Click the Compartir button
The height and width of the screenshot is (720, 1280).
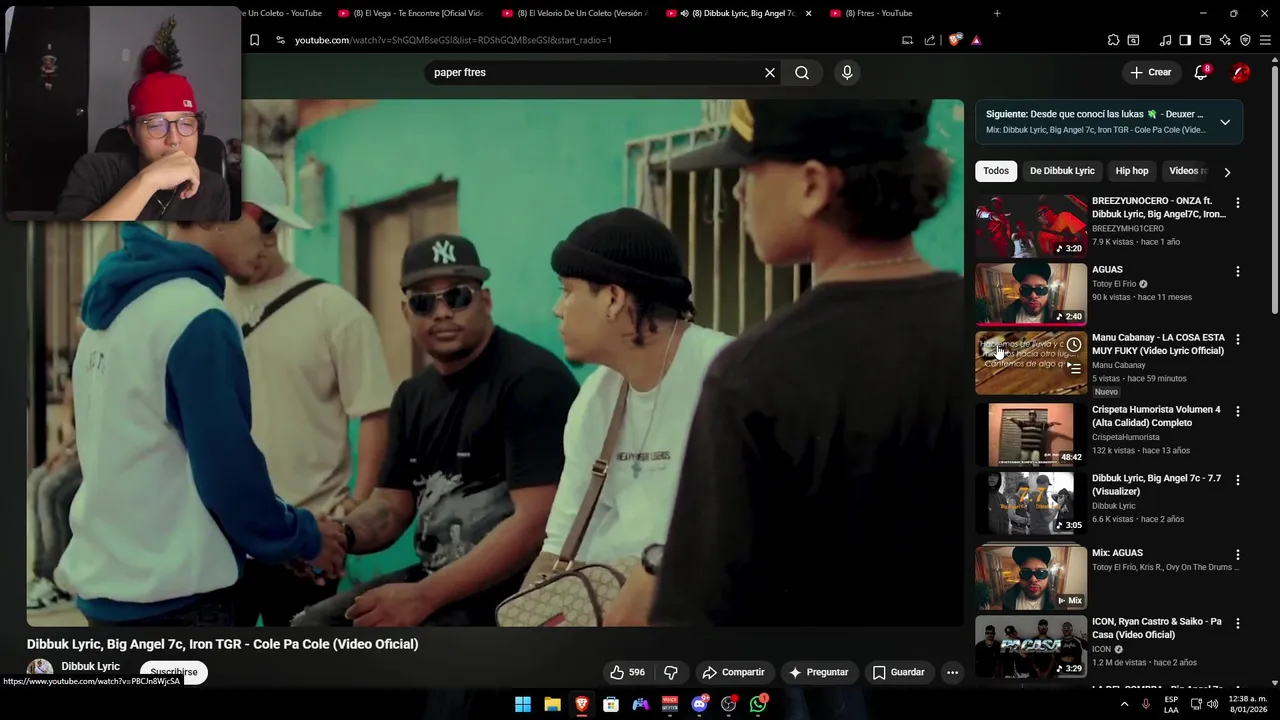[733, 672]
